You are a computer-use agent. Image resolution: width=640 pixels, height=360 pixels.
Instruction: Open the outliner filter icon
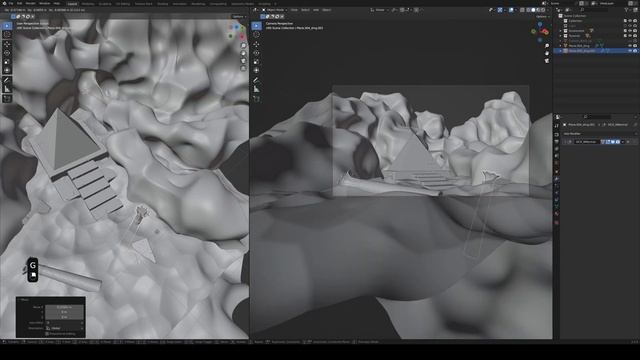pyautogui.click(x=627, y=10)
